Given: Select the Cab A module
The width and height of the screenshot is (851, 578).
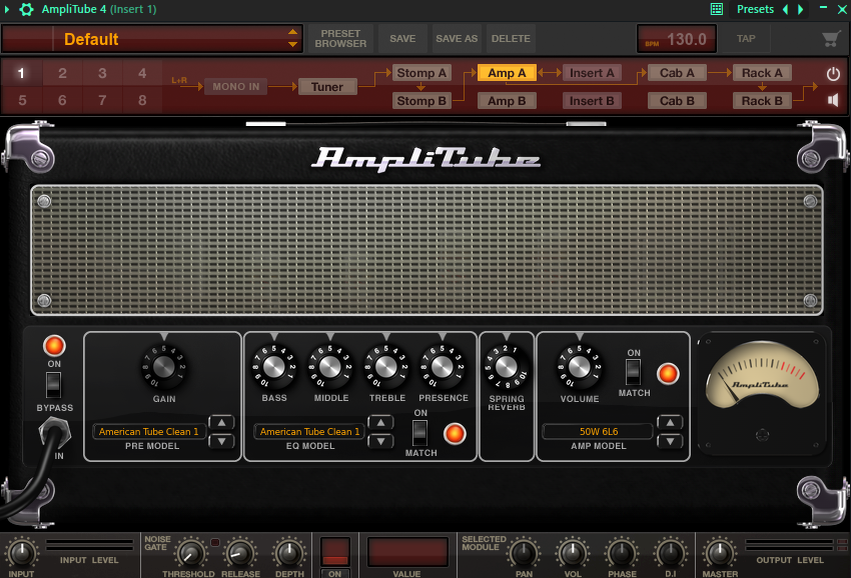Looking at the screenshot, I should pyautogui.click(x=676, y=72).
